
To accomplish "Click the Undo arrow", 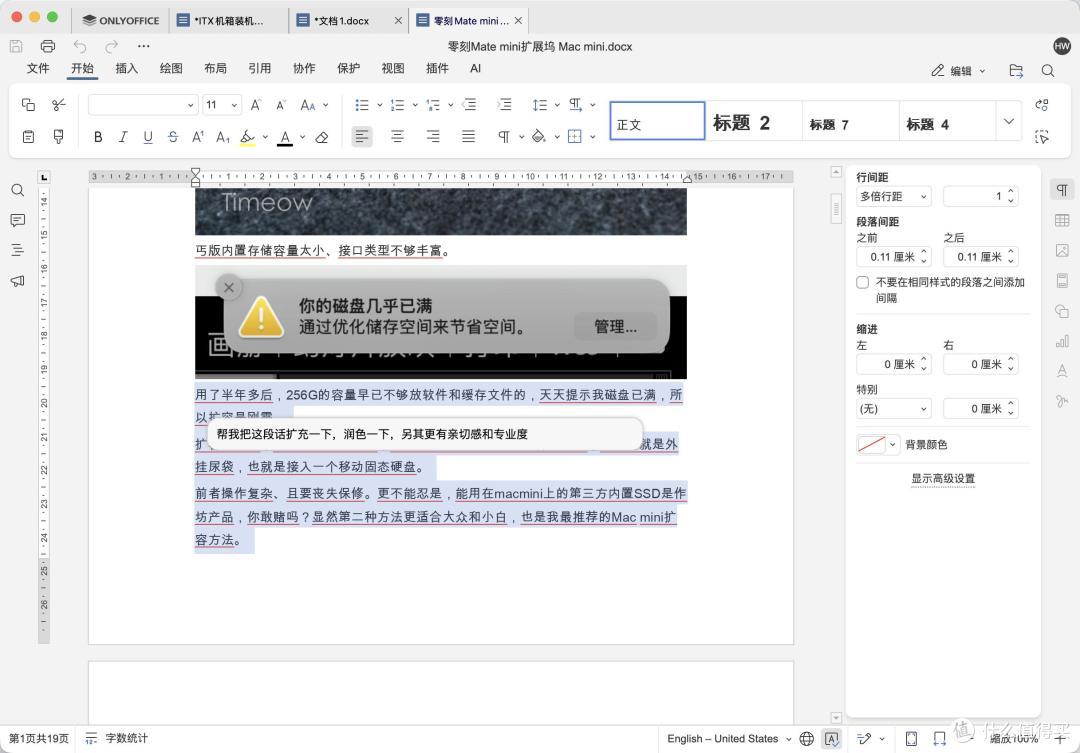I will pos(80,46).
